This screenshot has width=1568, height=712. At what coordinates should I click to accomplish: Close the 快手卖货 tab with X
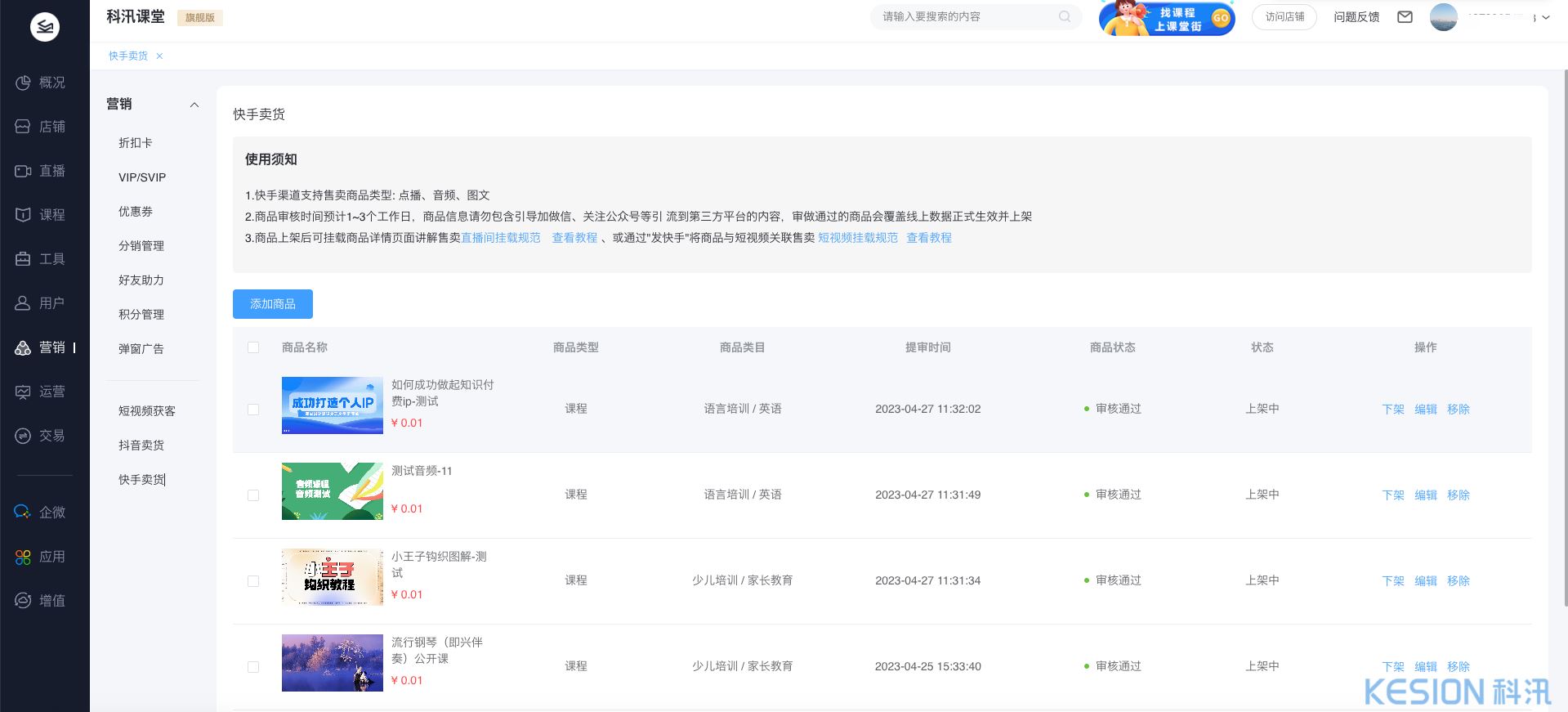tap(159, 56)
